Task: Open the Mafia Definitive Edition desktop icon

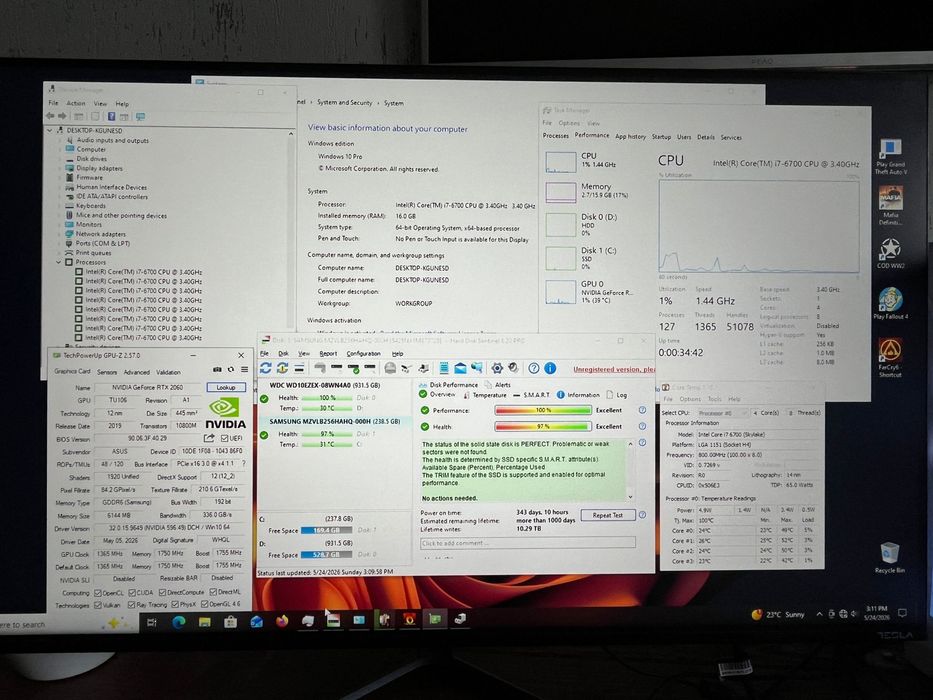Action: click(890, 206)
